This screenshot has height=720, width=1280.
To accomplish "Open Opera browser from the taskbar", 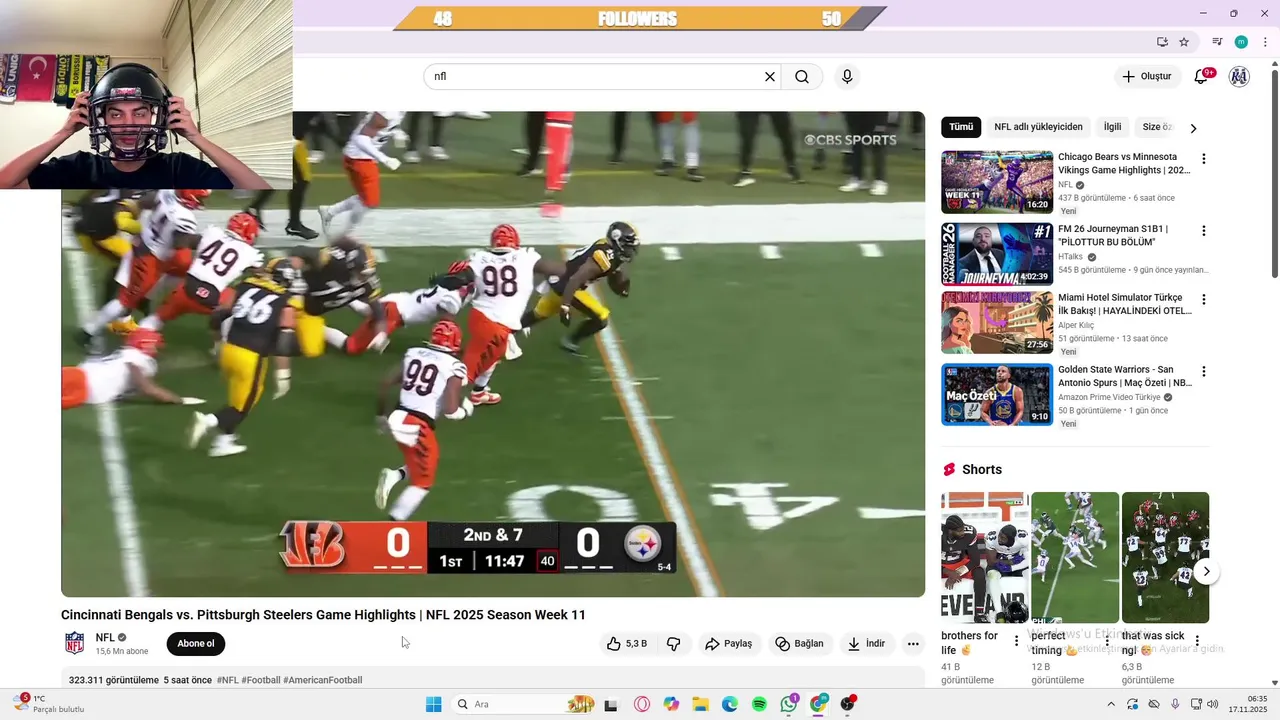I will (x=641, y=704).
